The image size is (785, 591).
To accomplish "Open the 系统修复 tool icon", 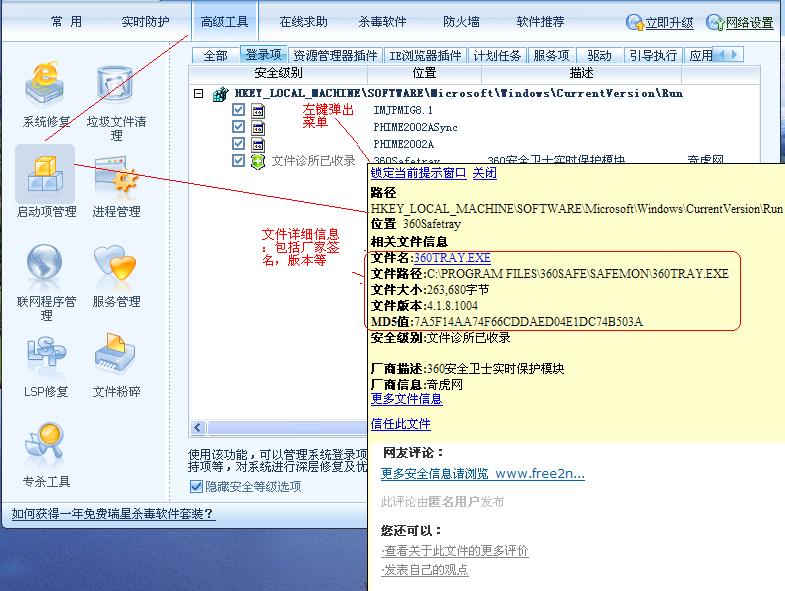I will [45, 84].
